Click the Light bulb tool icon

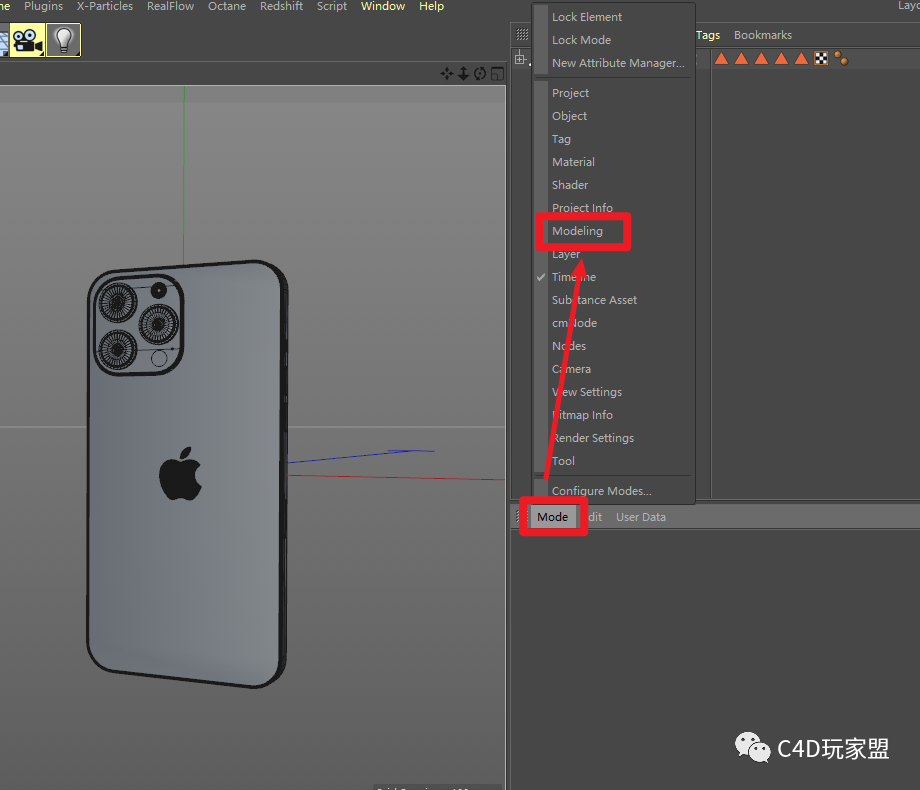pyautogui.click(x=63, y=40)
